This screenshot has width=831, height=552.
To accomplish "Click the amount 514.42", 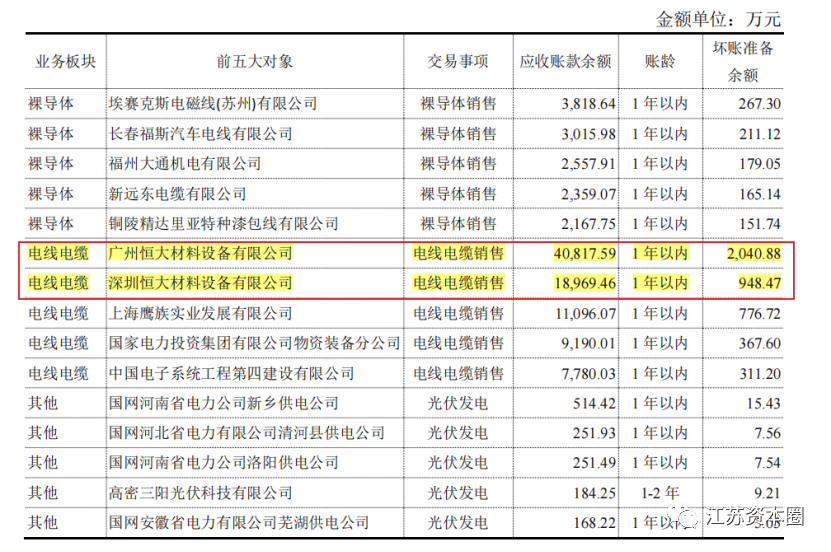I will point(594,404).
